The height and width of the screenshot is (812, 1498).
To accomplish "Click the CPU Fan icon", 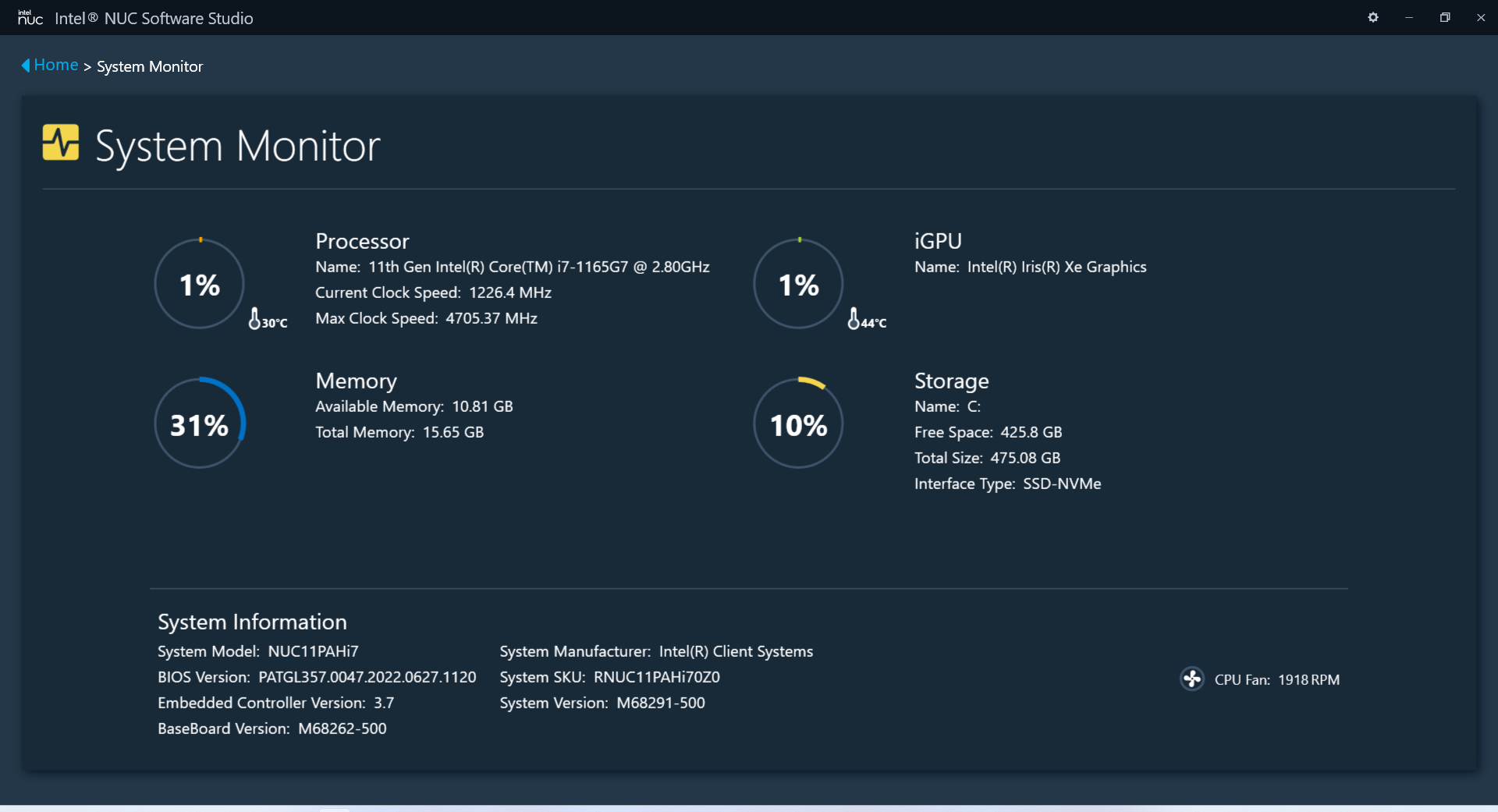I will pos(1192,679).
